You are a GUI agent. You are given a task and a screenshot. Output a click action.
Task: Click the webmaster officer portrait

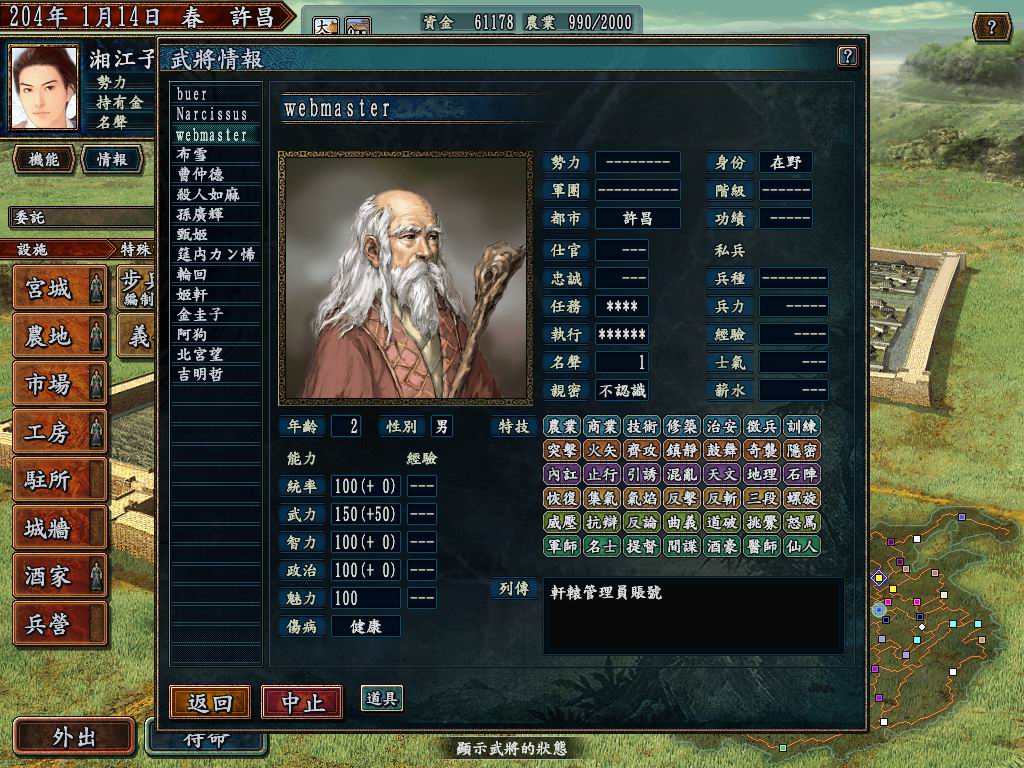(406, 278)
